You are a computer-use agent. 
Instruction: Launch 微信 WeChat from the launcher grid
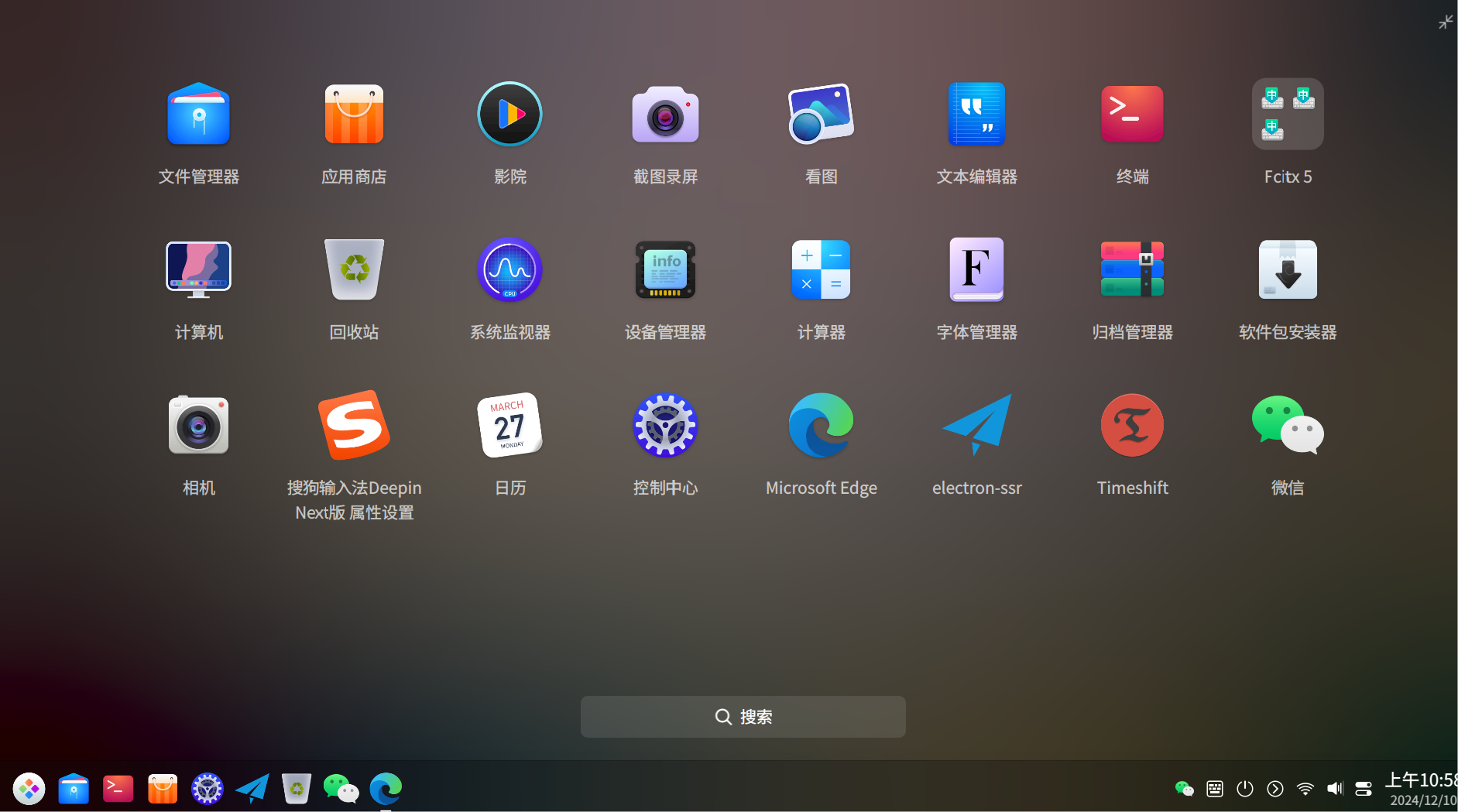tap(1288, 425)
